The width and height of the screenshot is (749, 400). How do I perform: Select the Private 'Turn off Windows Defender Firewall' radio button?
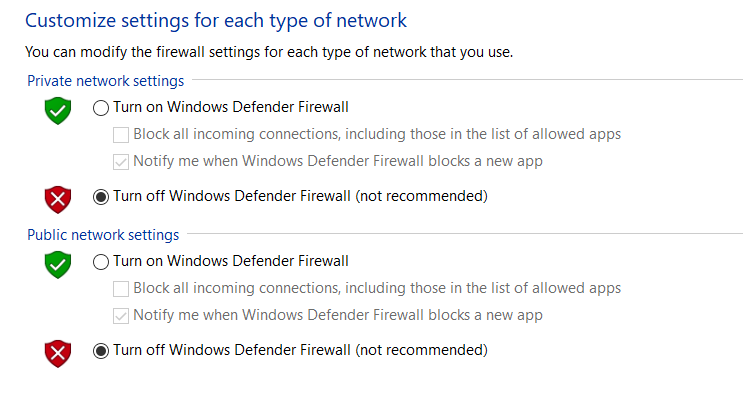[101, 196]
